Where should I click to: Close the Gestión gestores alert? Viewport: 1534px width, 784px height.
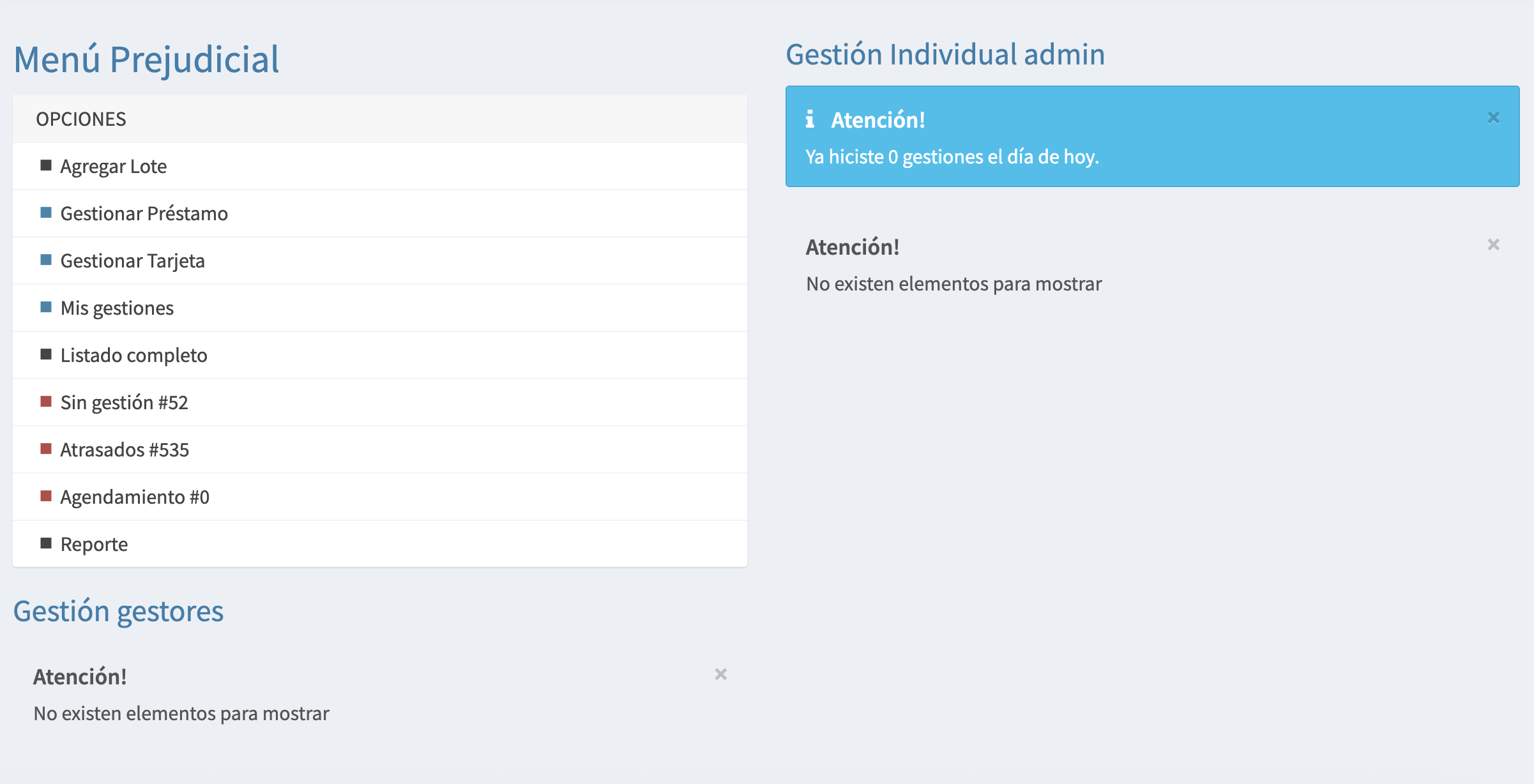pyautogui.click(x=720, y=674)
